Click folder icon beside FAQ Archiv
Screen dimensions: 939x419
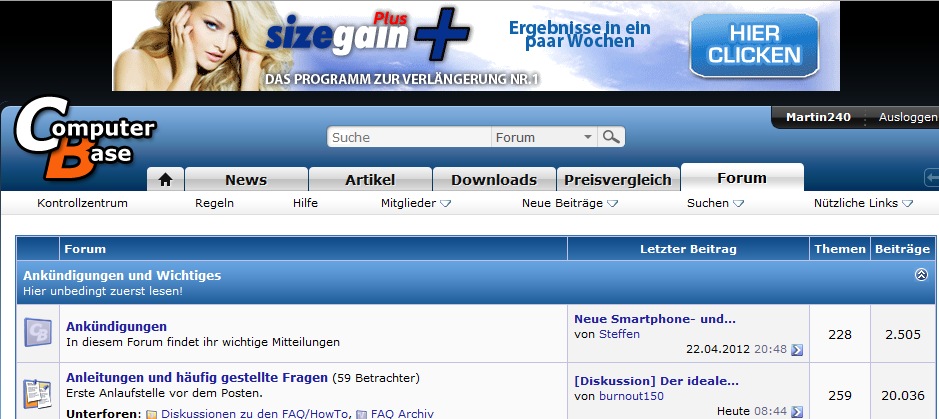click(361, 414)
